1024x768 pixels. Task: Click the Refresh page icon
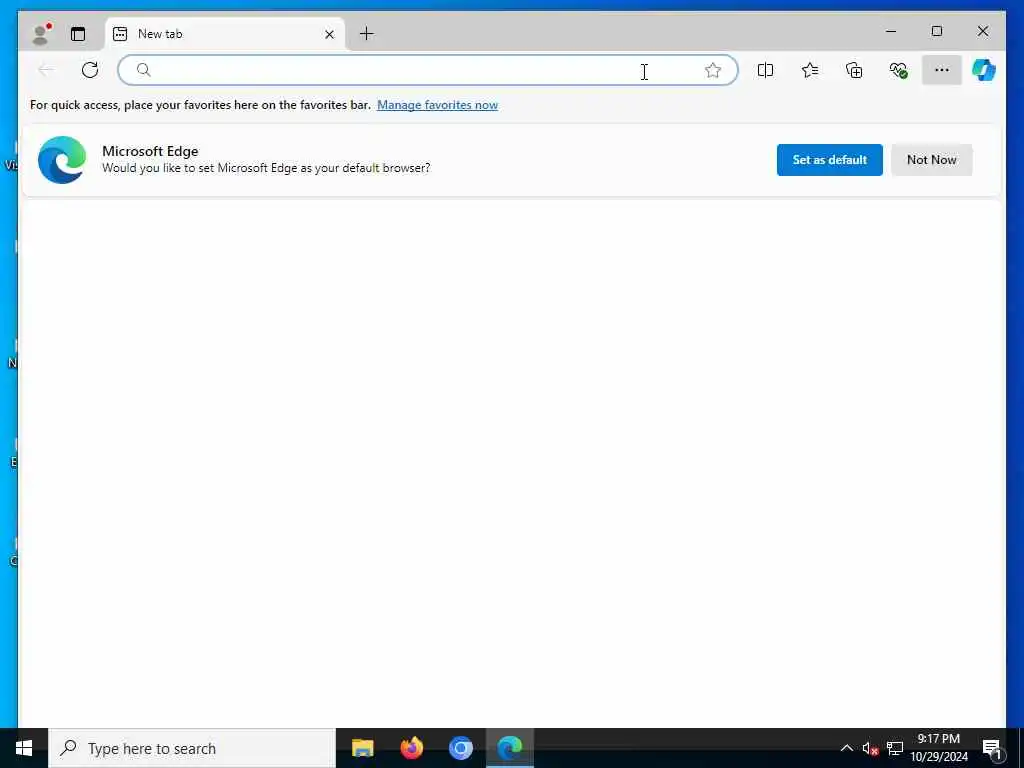(x=90, y=70)
